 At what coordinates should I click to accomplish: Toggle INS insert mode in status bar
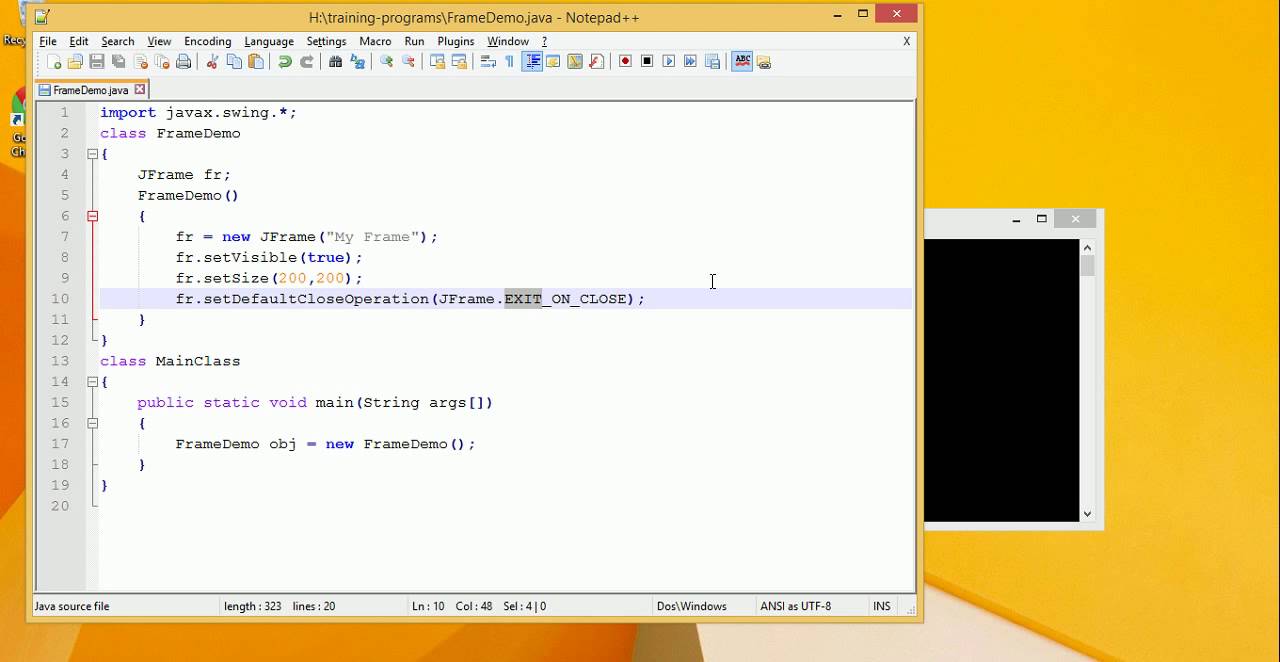881,606
